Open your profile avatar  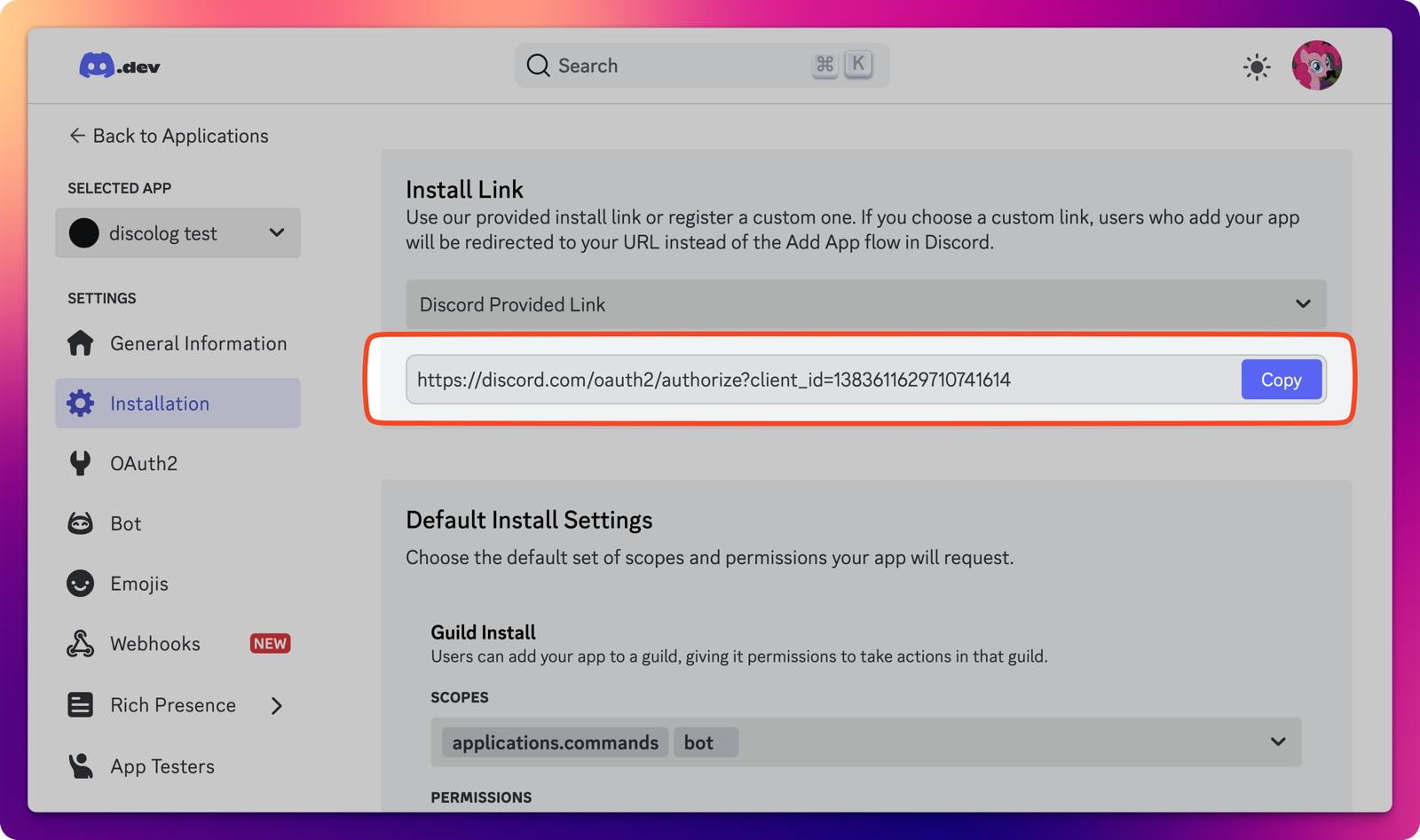[x=1317, y=65]
